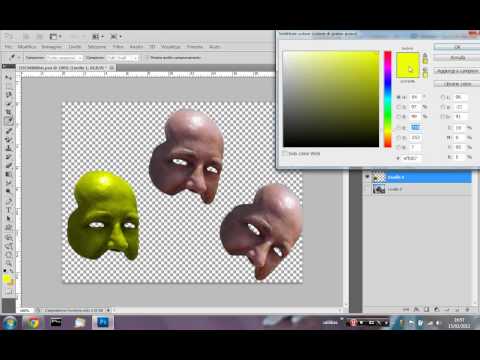Choose the Lab 'a' radio button
This screenshot has height=360, width=480.
pyautogui.click(x=443, y=107)
